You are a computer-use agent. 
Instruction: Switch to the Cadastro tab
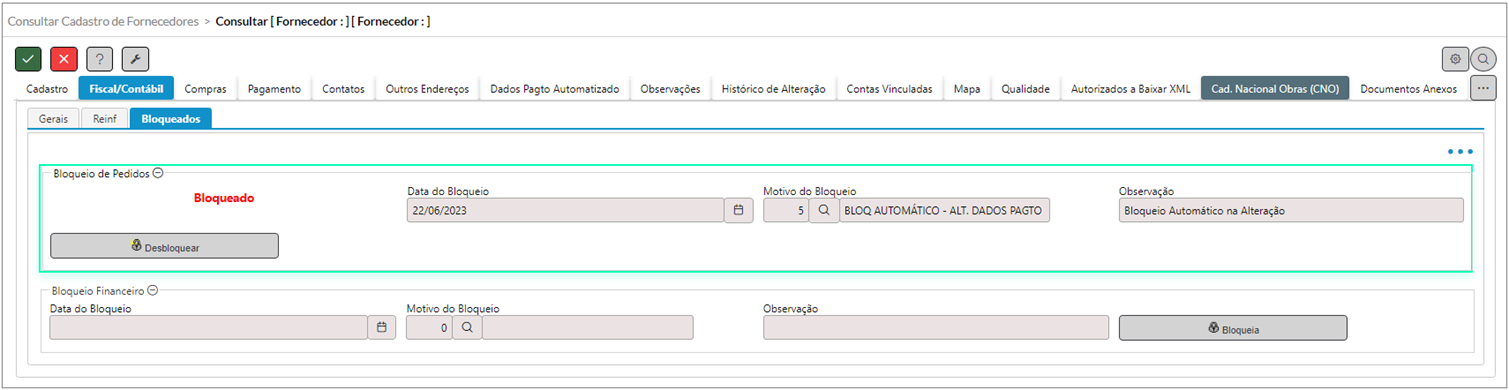pos(47,89)
